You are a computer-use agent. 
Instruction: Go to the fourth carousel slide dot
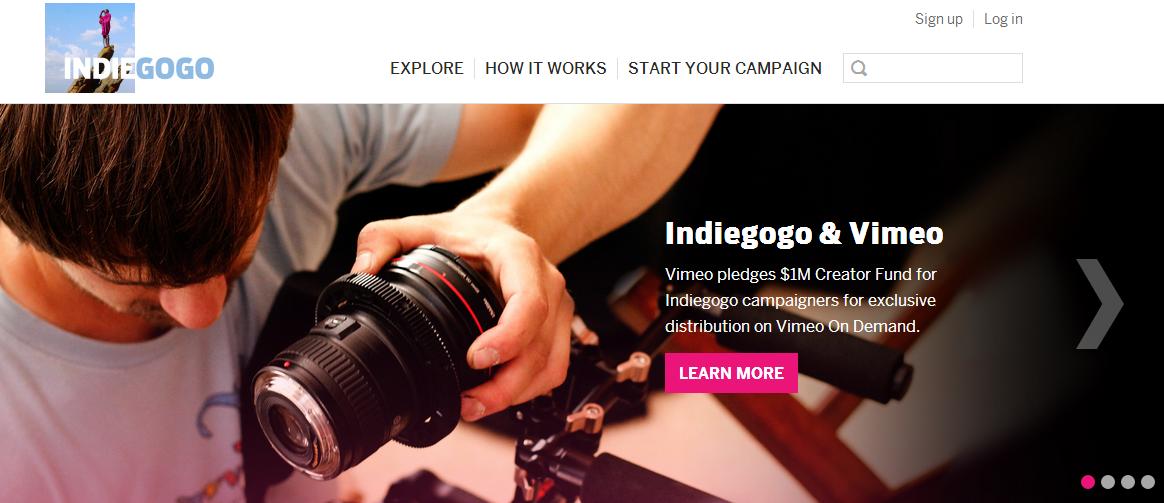click(x=1148, y=481)
